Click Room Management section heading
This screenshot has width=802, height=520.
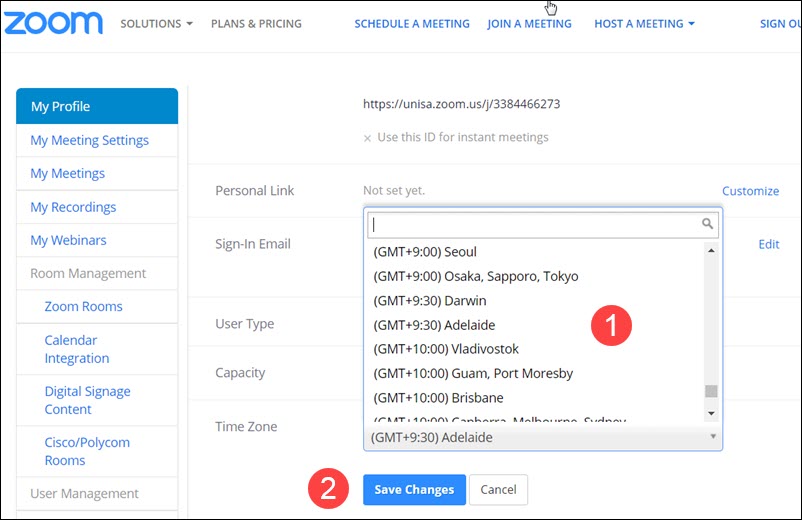(x=88, y=274)
